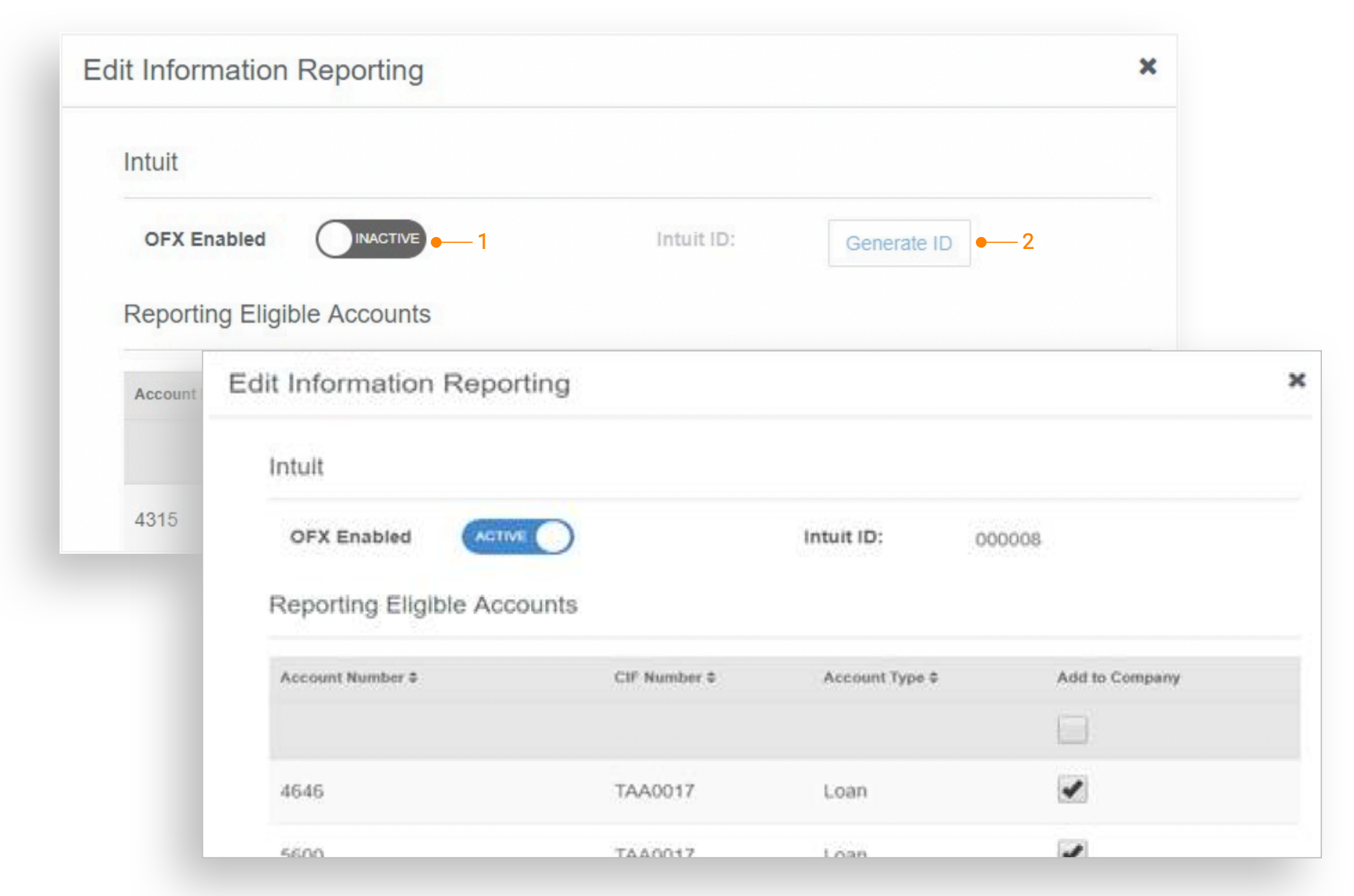Uncheck Add to Company for account 4646
The image size is (1354, 896).
1072,789
